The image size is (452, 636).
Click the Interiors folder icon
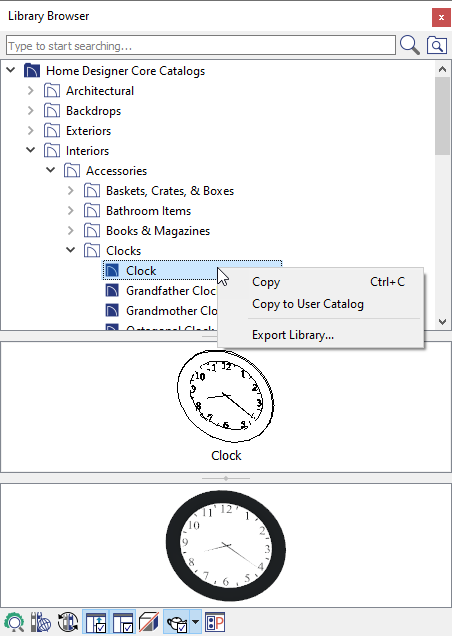coord(52,150)
